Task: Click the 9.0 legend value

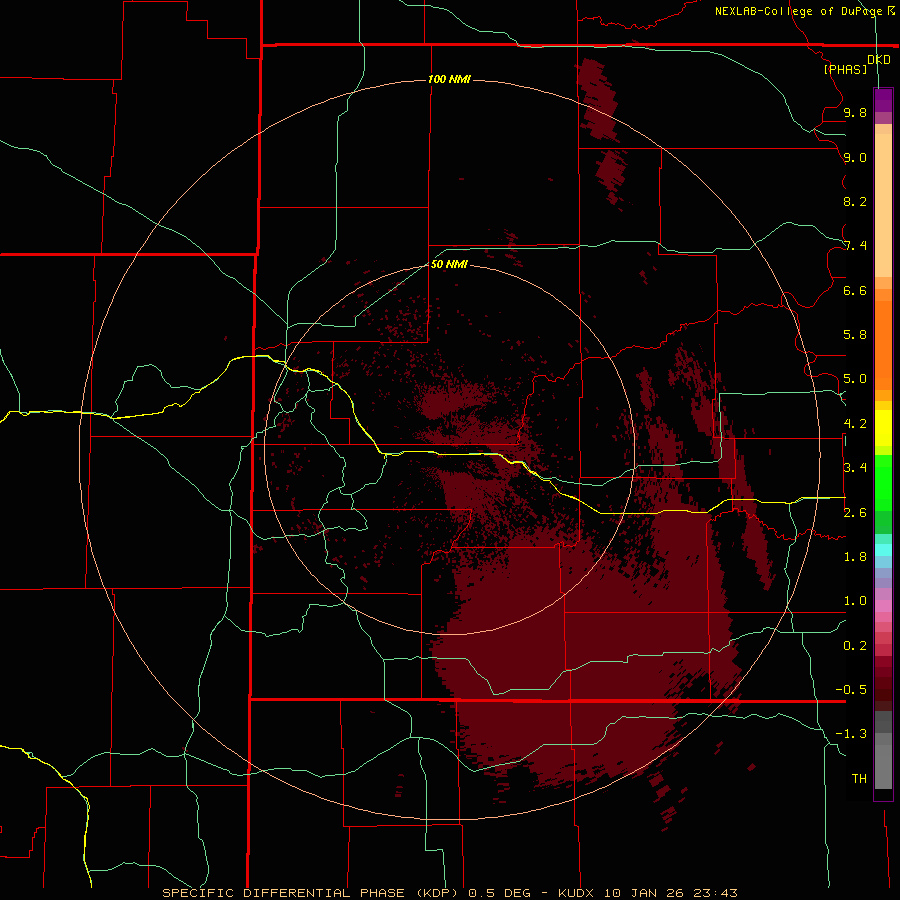Action: [x=855, y=157]
